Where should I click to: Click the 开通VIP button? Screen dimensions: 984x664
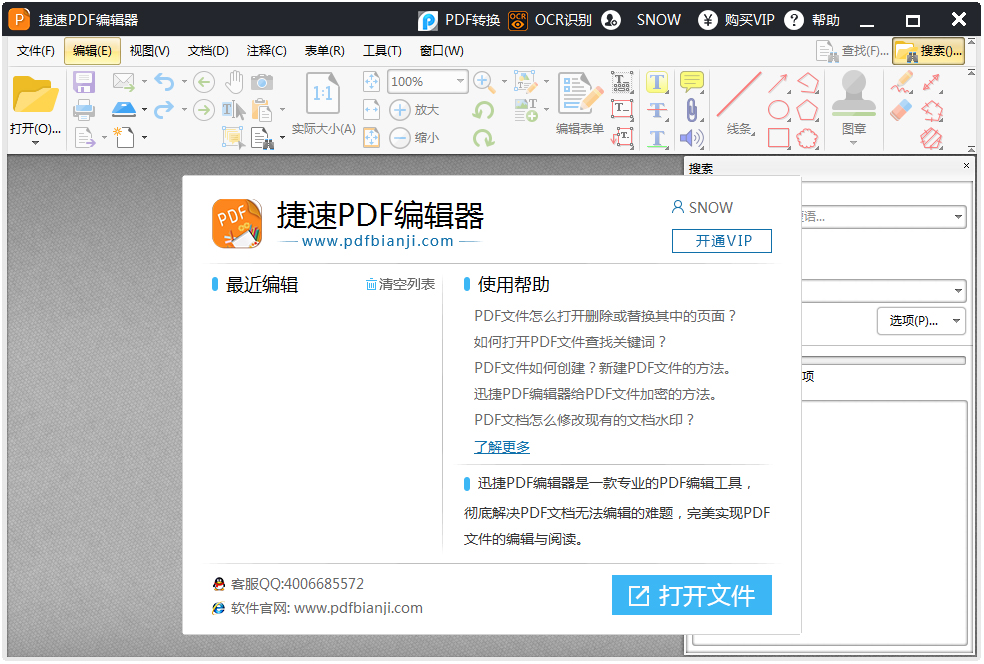tap(722, 241)
